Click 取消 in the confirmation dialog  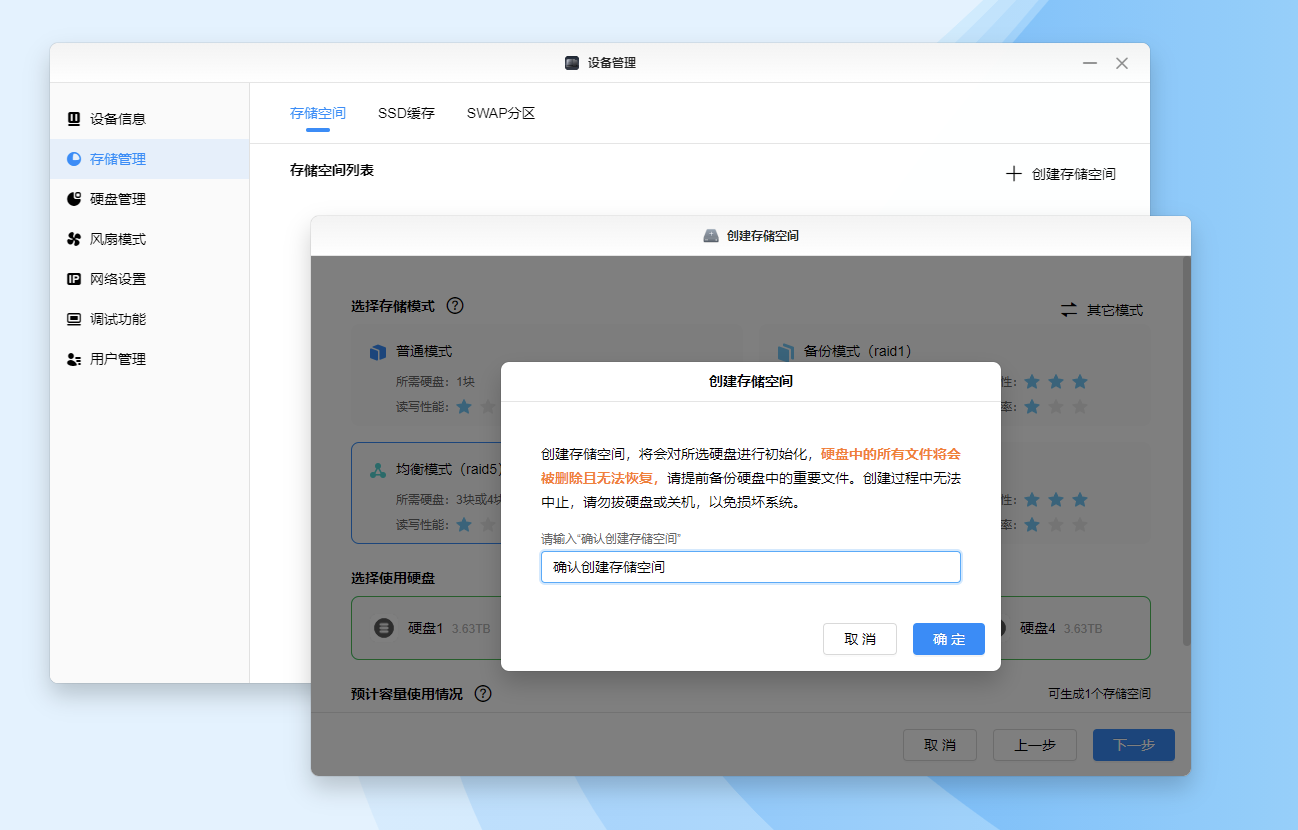click(859, 639)
